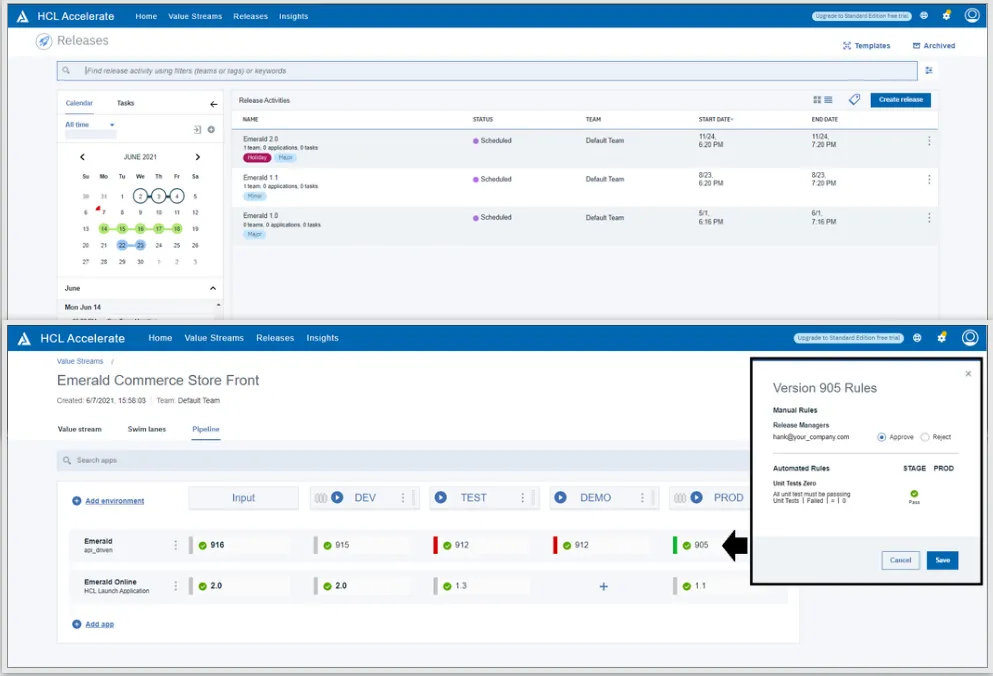Run the DEV environment play icon
Viewport: 993px width, 676px height.
click(x=337, y=498)
